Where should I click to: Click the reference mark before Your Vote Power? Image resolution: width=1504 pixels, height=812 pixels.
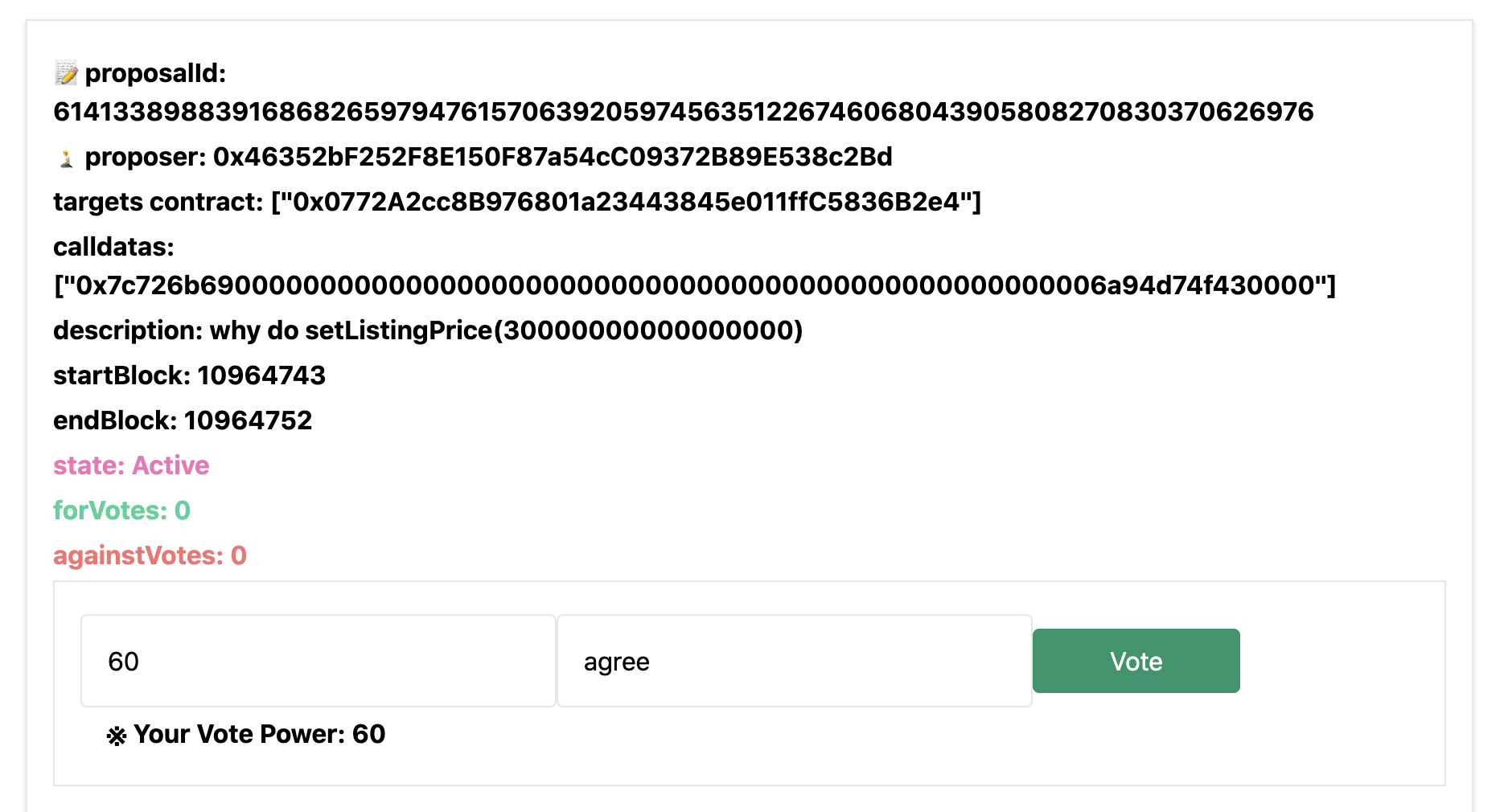click(117, 736)
